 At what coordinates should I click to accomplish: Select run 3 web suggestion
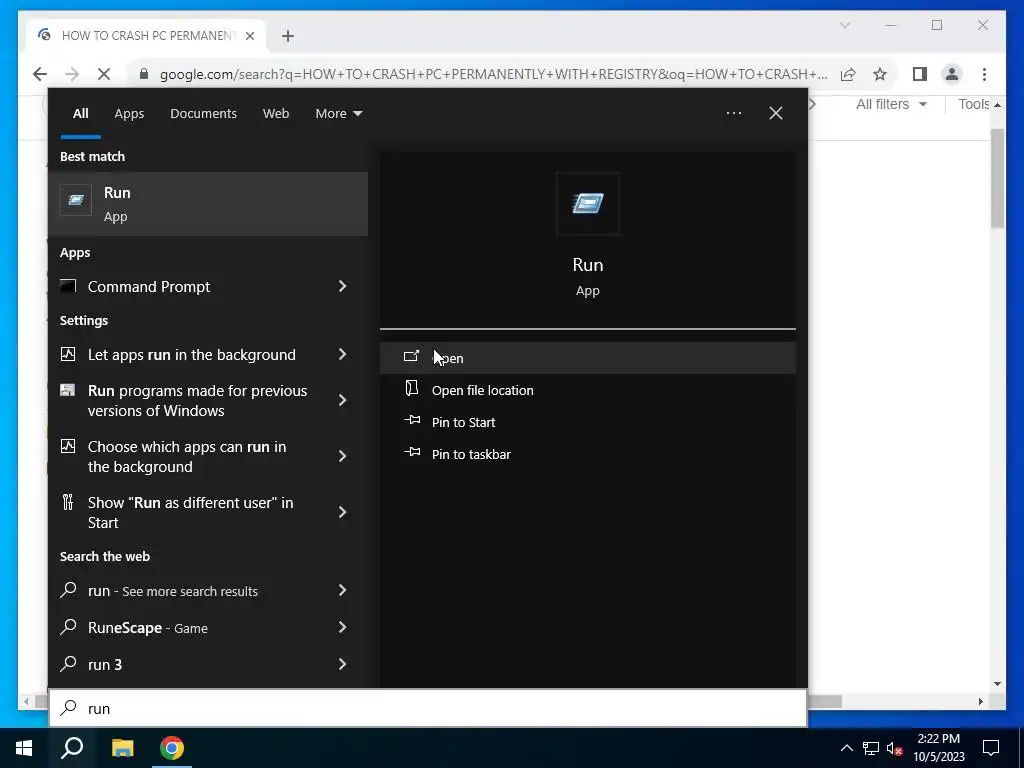[104, 665]
